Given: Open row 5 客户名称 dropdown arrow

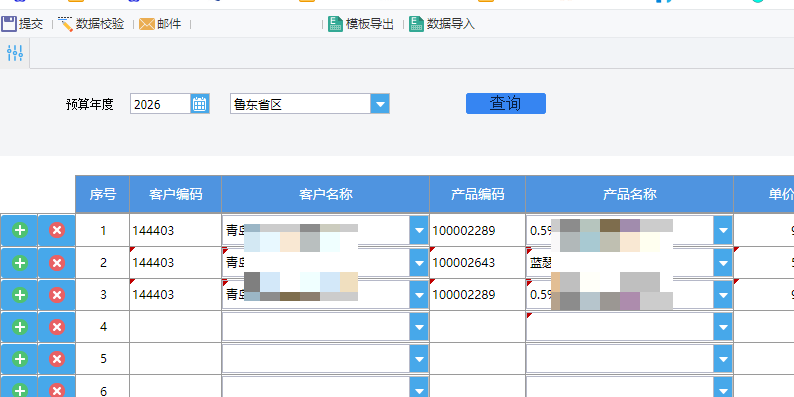Looking at the screenshot, I should [419, 359].
